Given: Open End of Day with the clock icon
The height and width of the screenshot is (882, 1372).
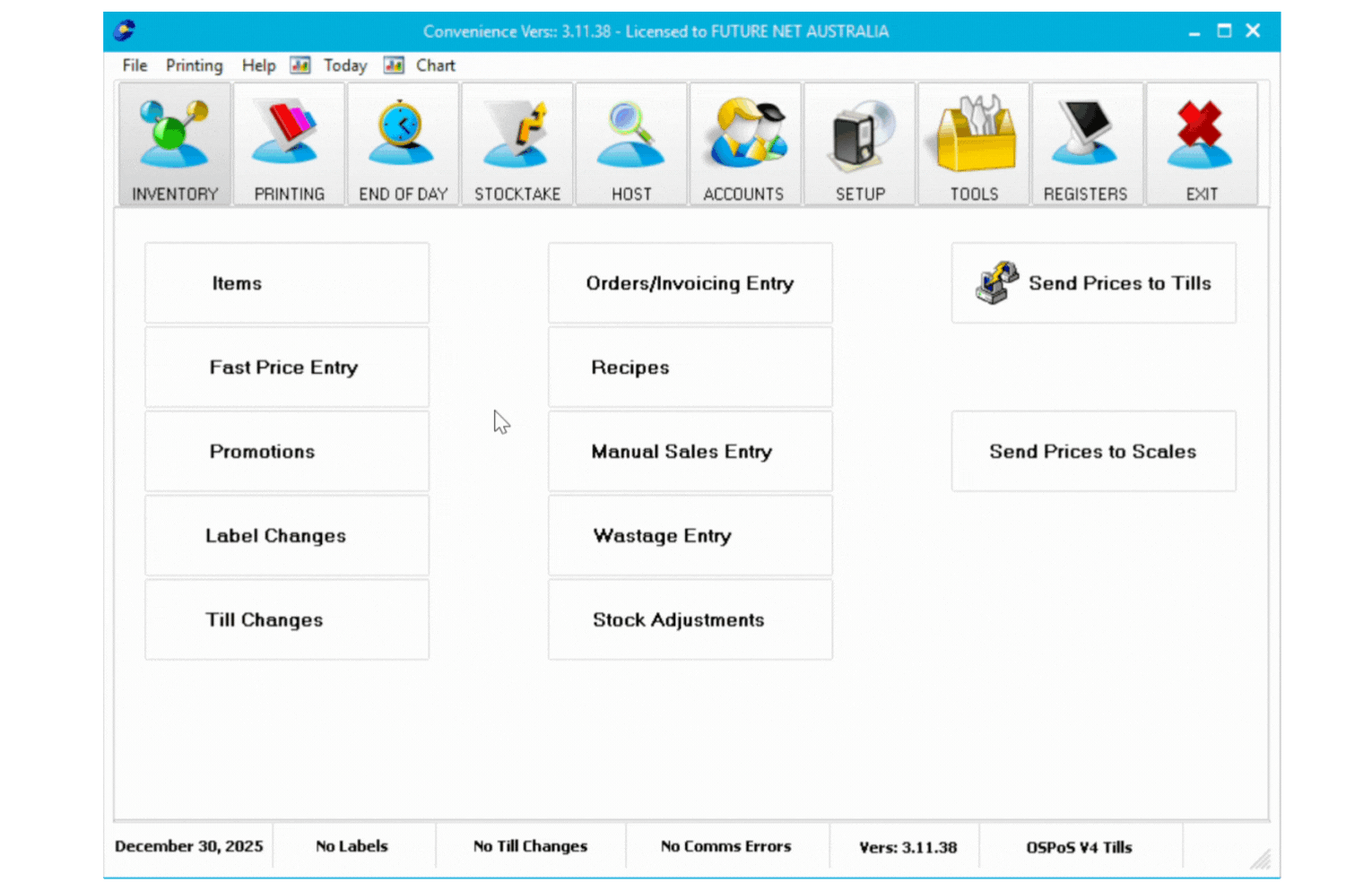Looking at the screenshot, I should pos(403,143).
